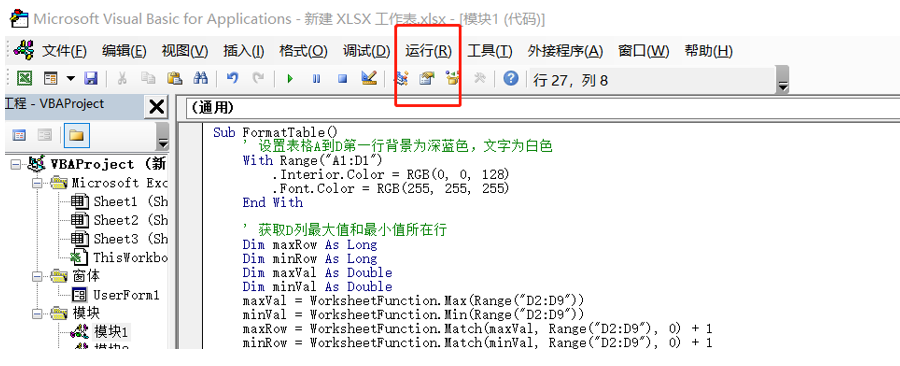
Task: Open the 工具(T) menu
Action: coord(490,51)
